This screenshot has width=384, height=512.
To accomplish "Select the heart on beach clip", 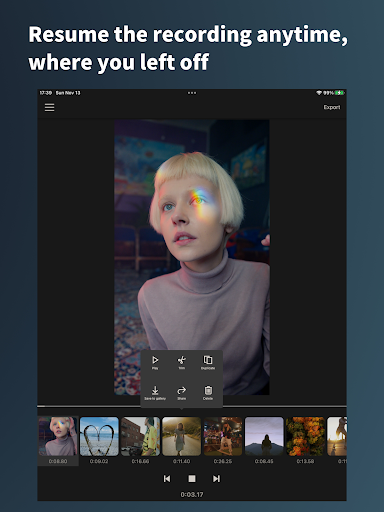I will tap(99, 436).
